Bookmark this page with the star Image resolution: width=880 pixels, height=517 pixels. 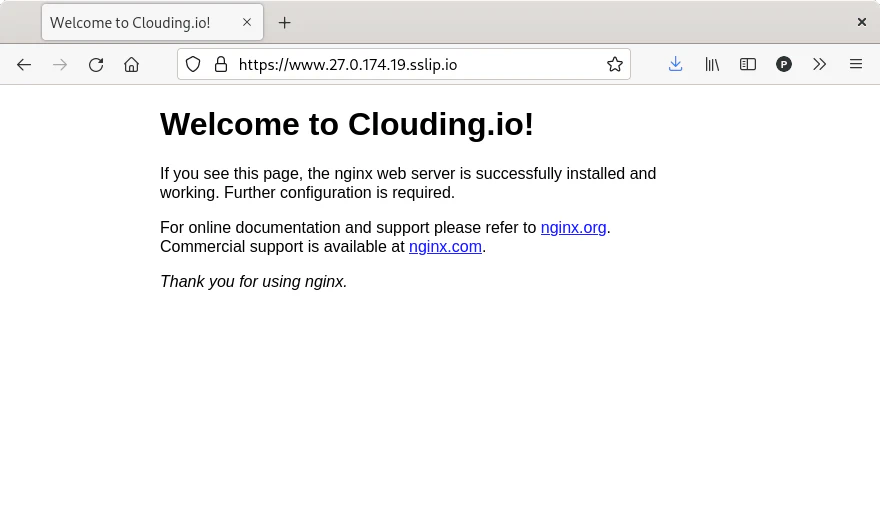click(x=614, y=64)
